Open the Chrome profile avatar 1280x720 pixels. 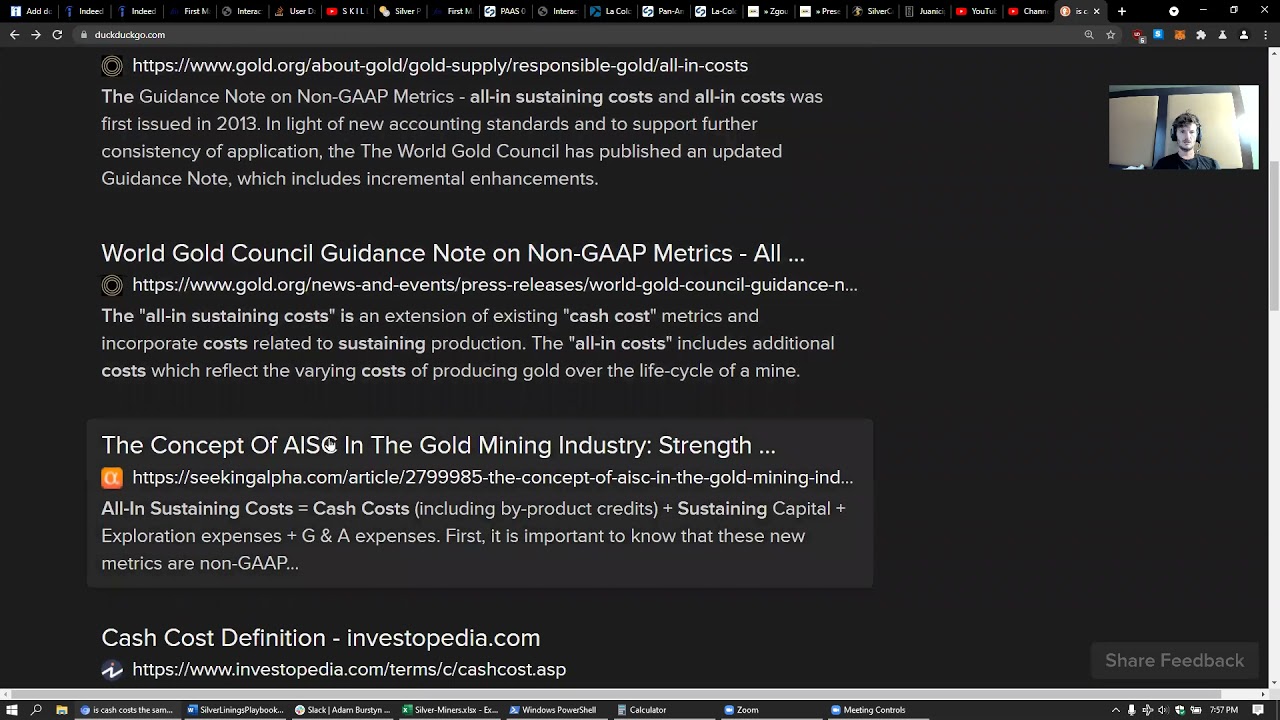coord(1244,35)
